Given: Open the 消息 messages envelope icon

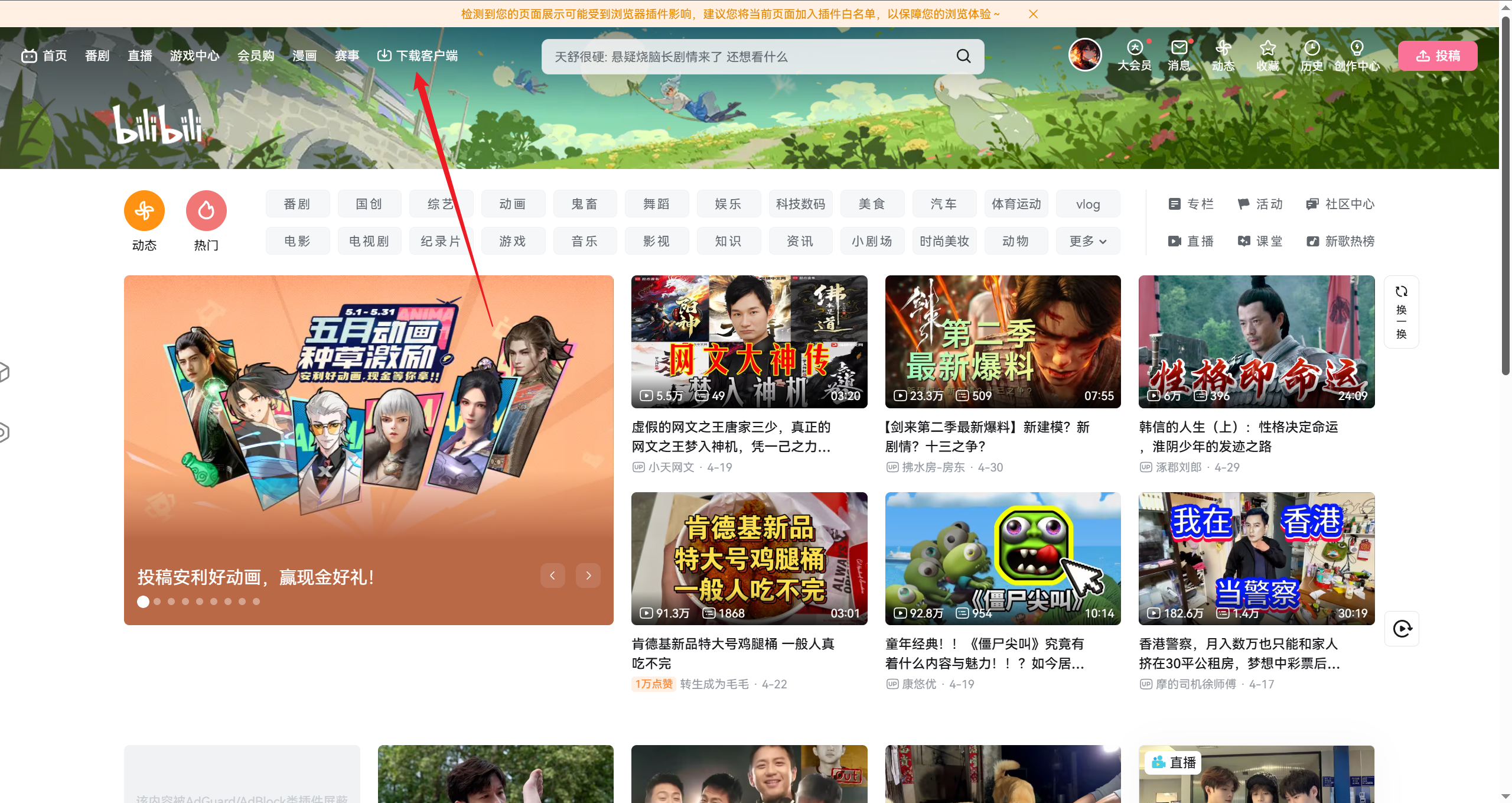Looking at the screenshot, I should (1179, 48).
